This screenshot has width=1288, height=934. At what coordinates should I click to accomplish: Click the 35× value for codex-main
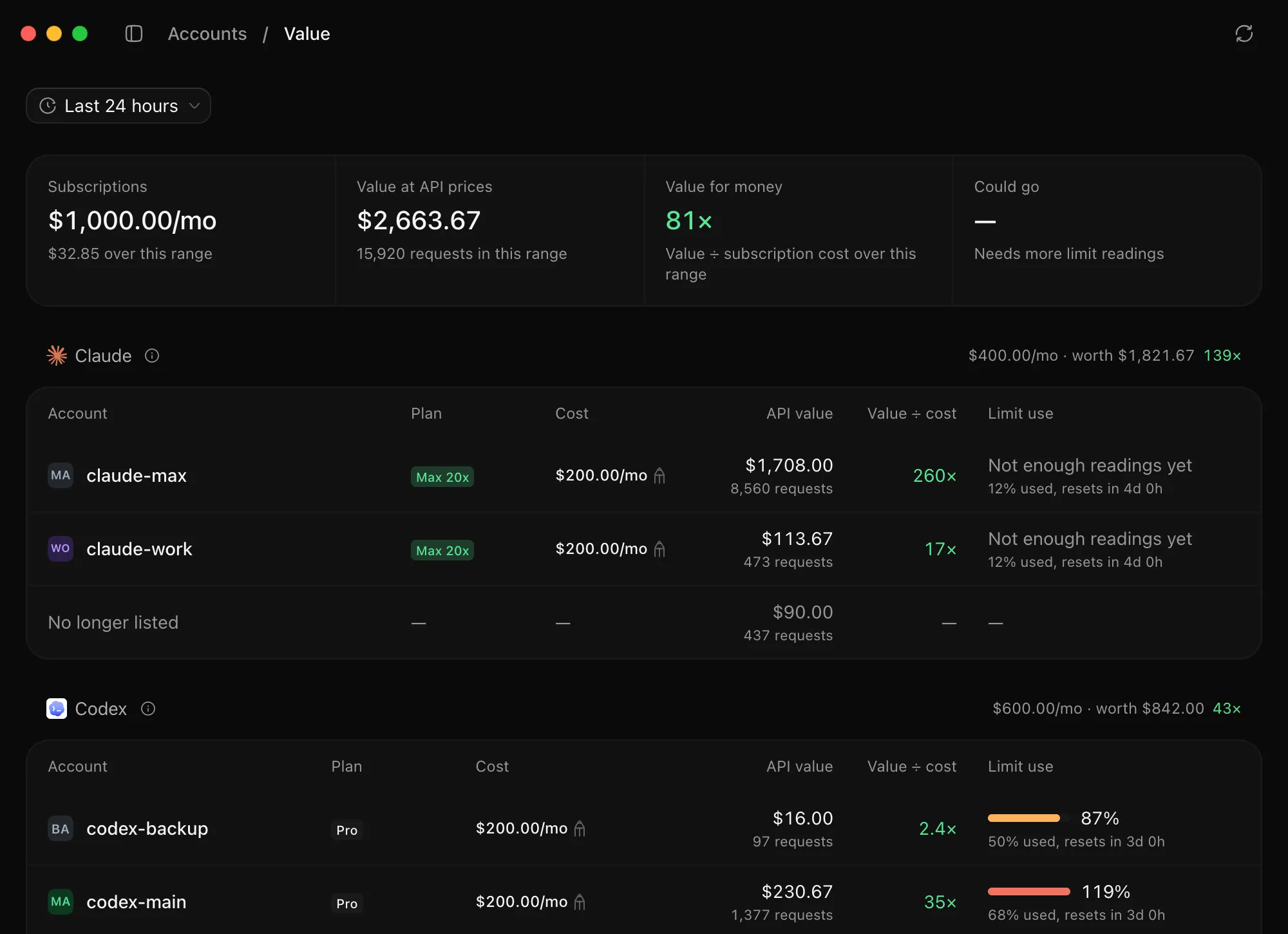(x=940, y=902)
